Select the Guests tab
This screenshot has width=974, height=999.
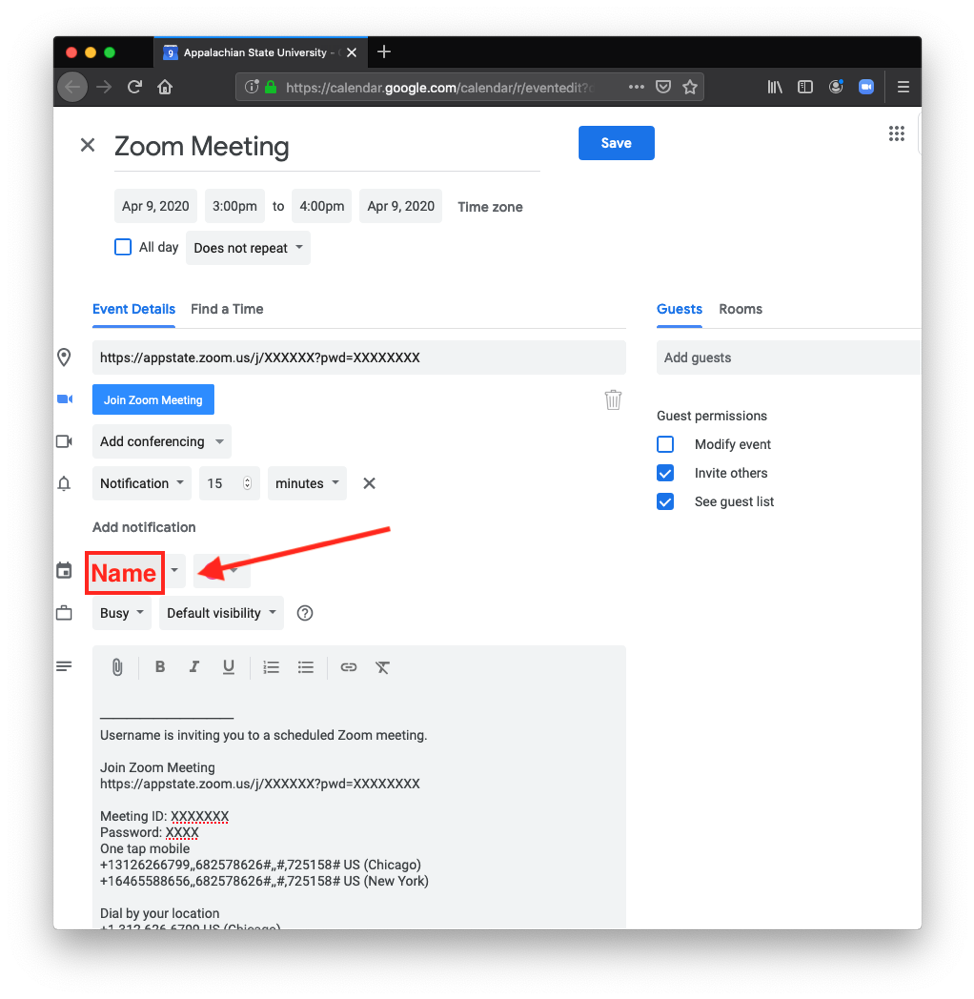coord(679,310)
